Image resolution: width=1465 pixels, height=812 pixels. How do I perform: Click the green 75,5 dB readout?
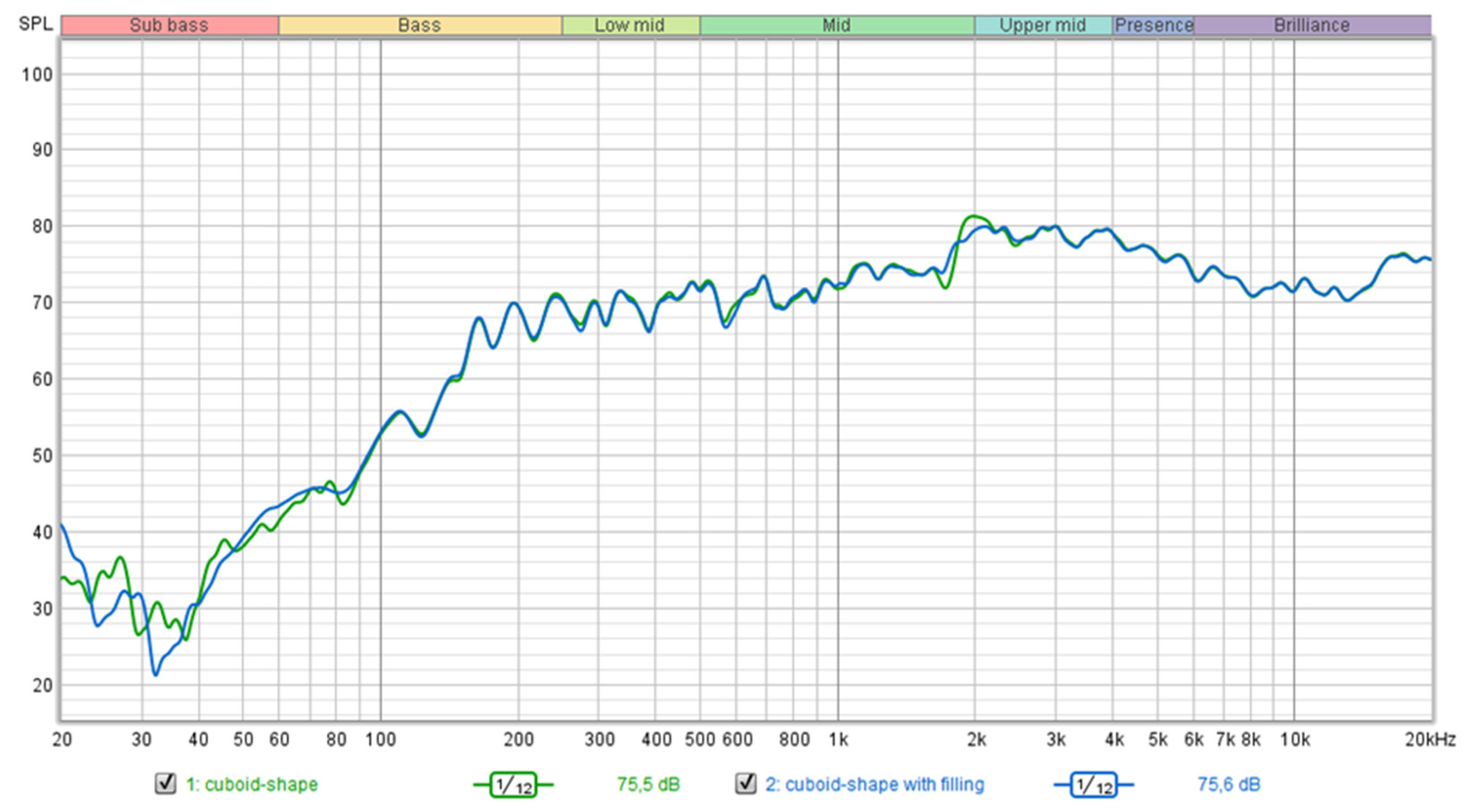648,784
